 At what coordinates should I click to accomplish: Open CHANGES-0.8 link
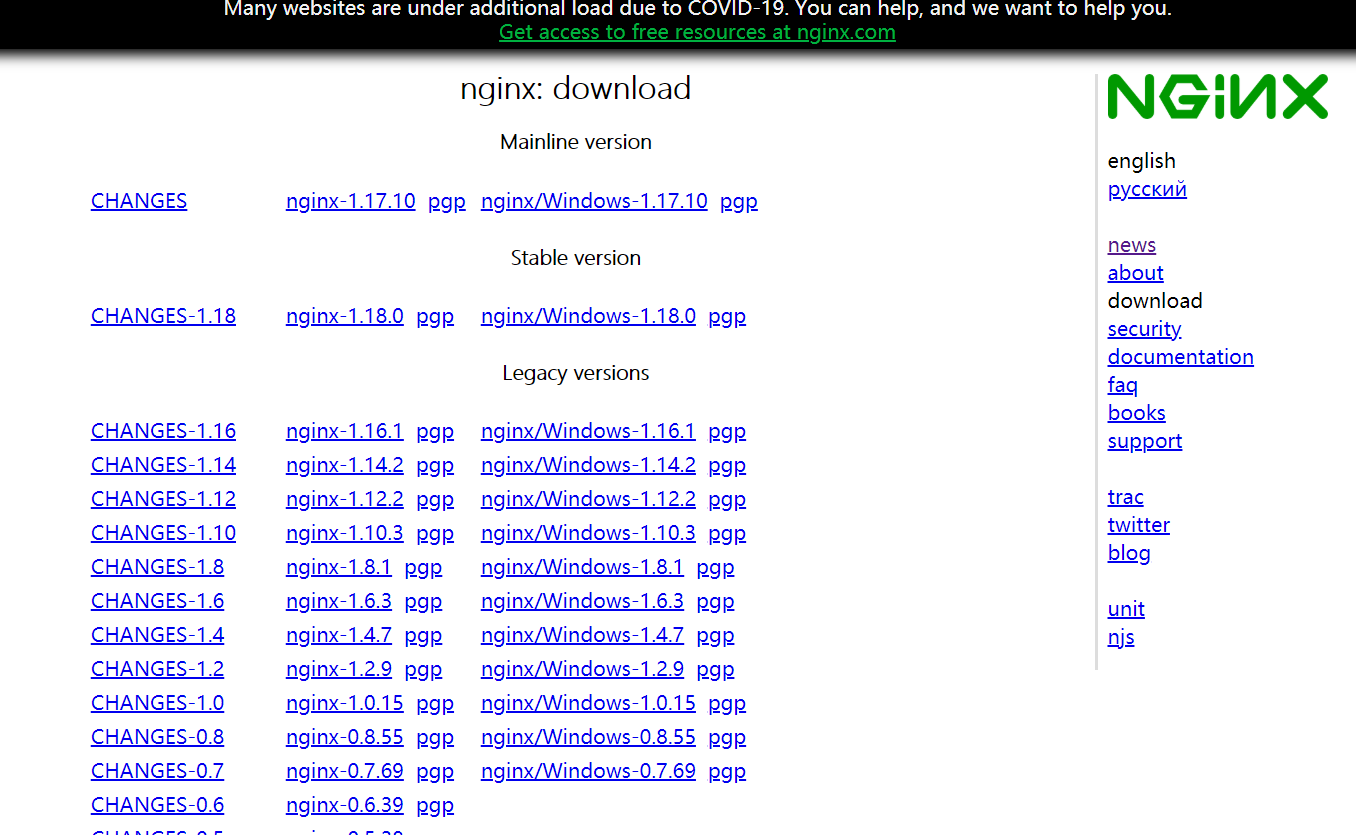click(x=157, y=737)
